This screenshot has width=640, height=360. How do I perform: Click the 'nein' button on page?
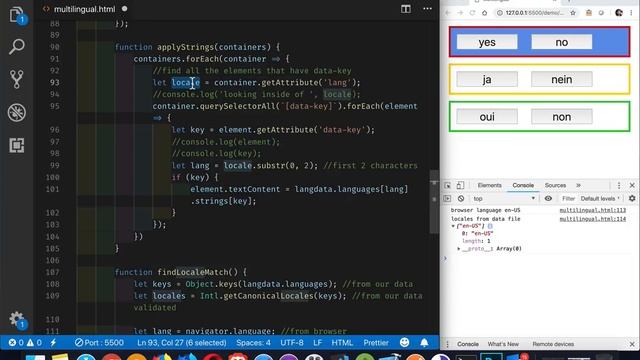click(x=562, y=79)
